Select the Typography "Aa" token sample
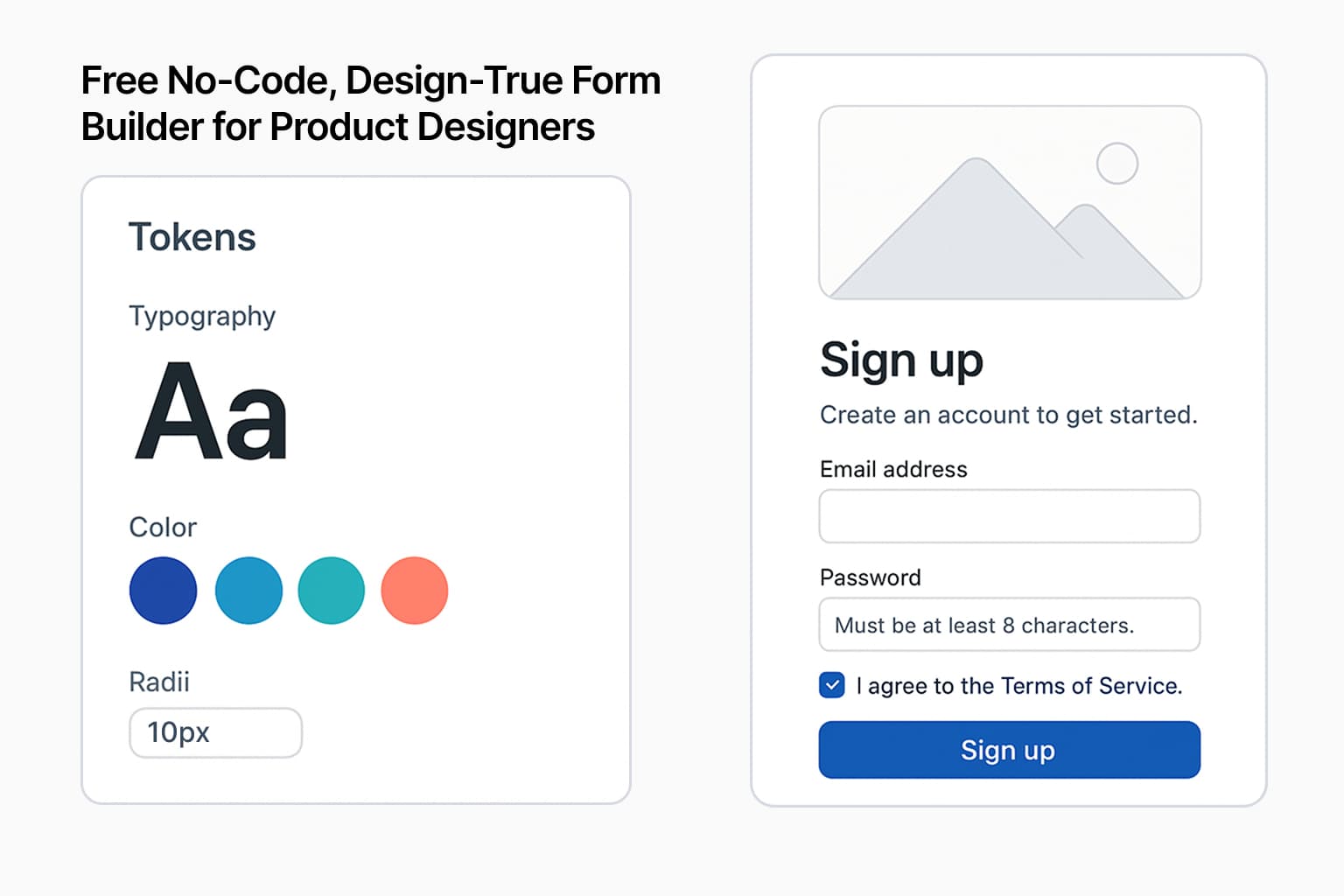Image resolution: width=1344 pixels, height=896 pixels. (210, 411)
